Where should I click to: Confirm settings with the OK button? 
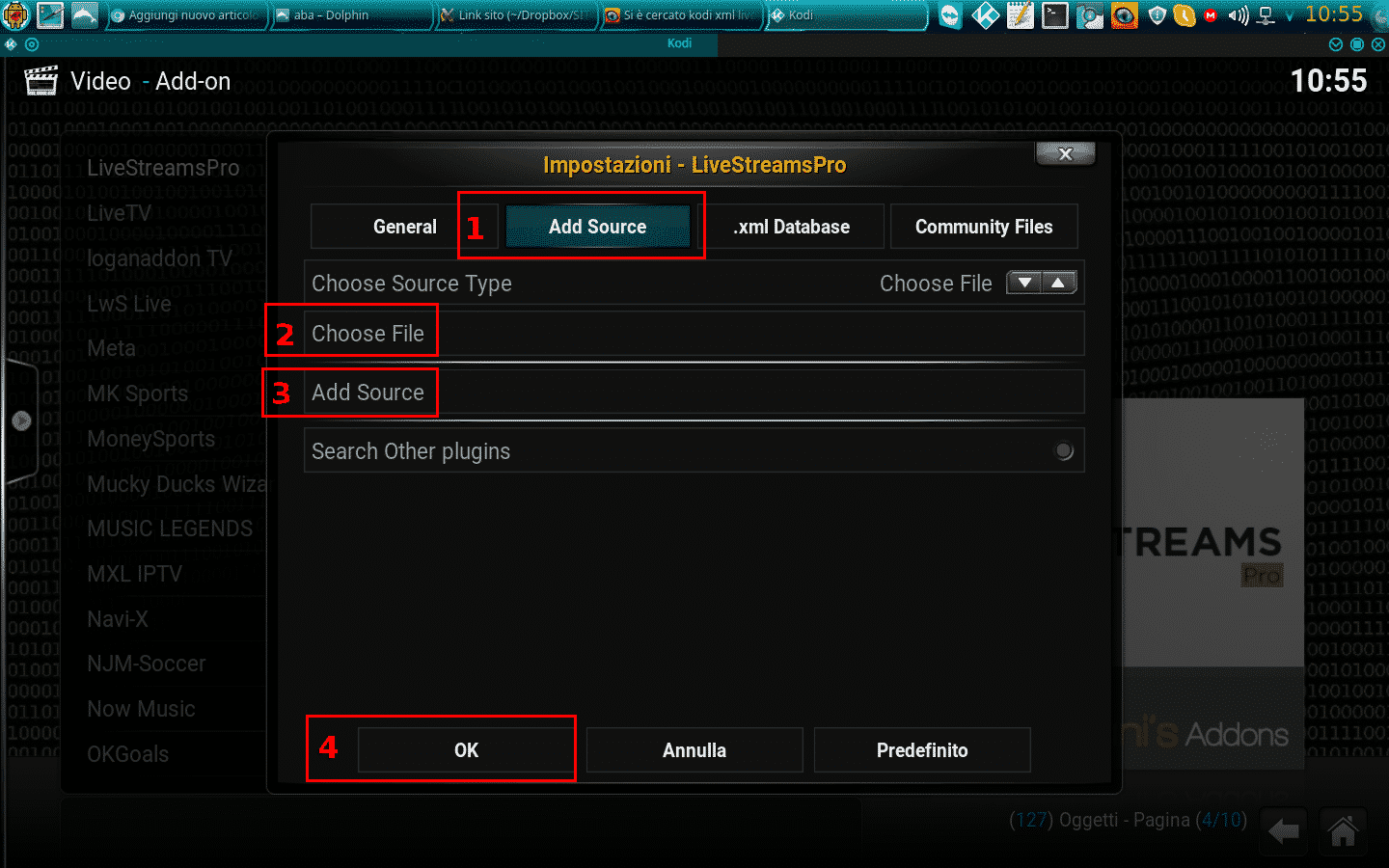pyautogui.click(x=467, y=750)
